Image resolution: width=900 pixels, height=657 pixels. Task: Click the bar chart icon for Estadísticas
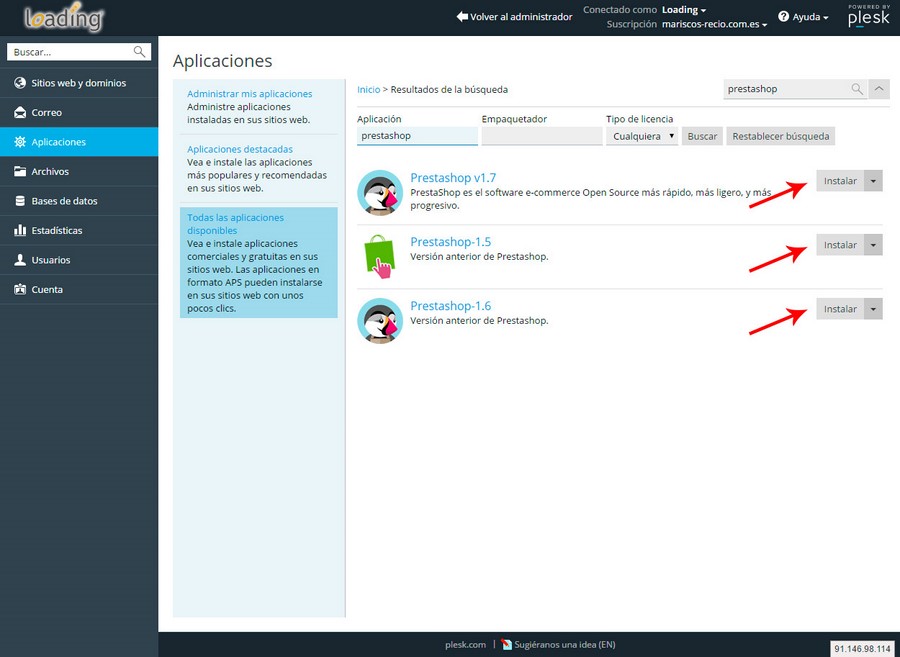20,230
